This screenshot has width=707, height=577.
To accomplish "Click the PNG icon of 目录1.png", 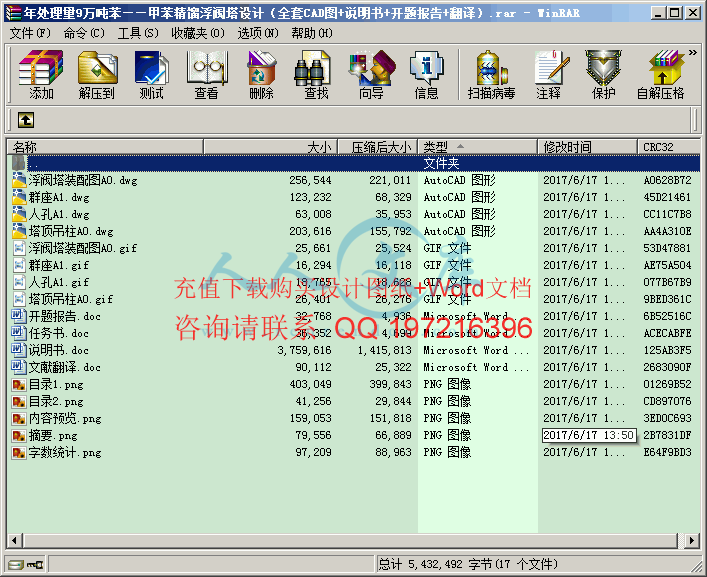I will tap(18, 384).
